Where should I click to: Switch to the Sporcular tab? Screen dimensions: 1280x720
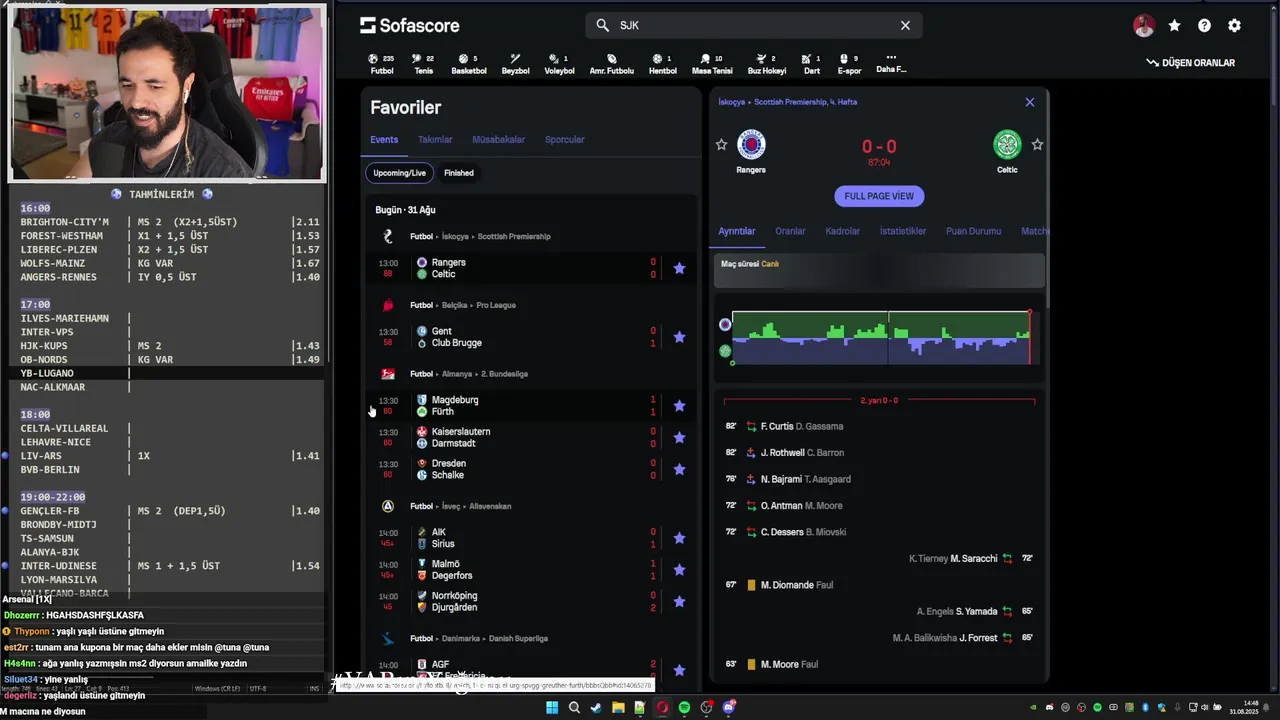564,140
